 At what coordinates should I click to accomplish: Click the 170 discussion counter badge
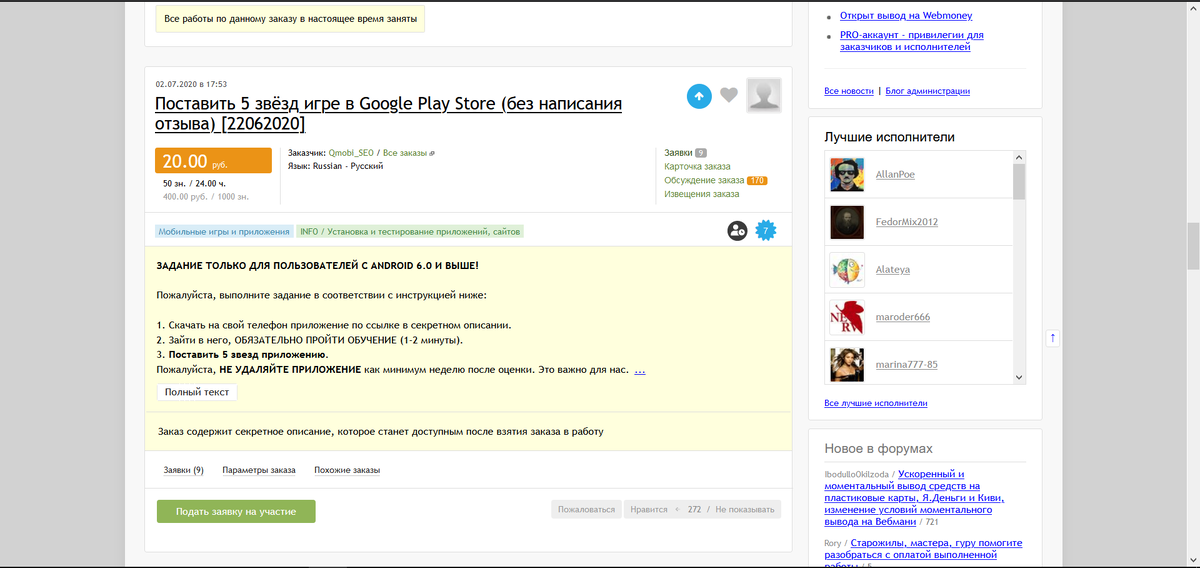point(757,180)
